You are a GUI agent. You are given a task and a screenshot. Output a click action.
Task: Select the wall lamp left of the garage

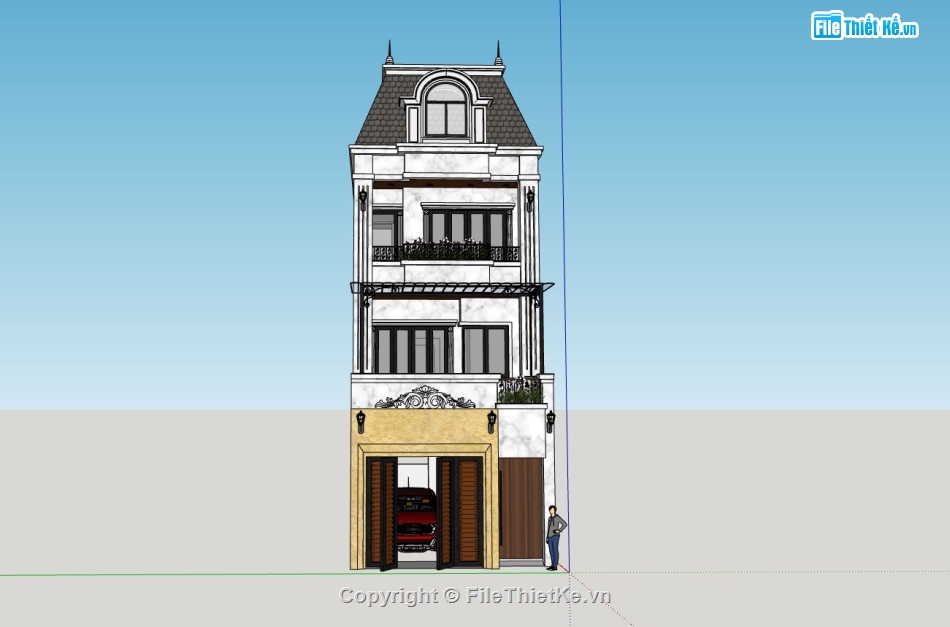360,422
